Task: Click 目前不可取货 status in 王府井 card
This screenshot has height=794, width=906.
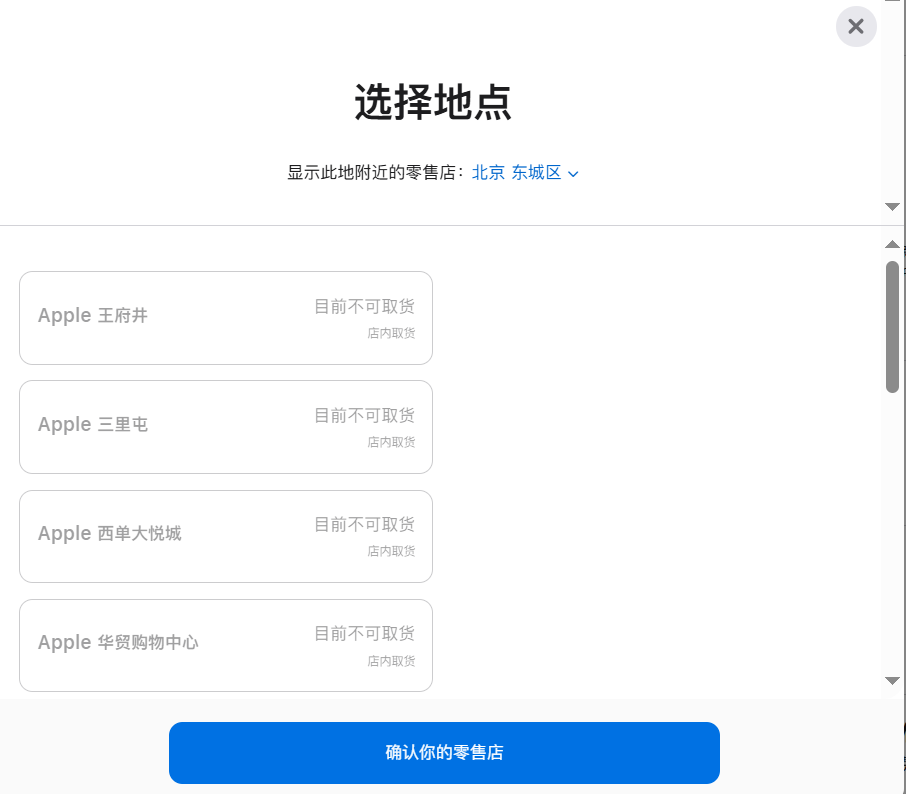Action: pyautogui.click(x=364, y=307)
